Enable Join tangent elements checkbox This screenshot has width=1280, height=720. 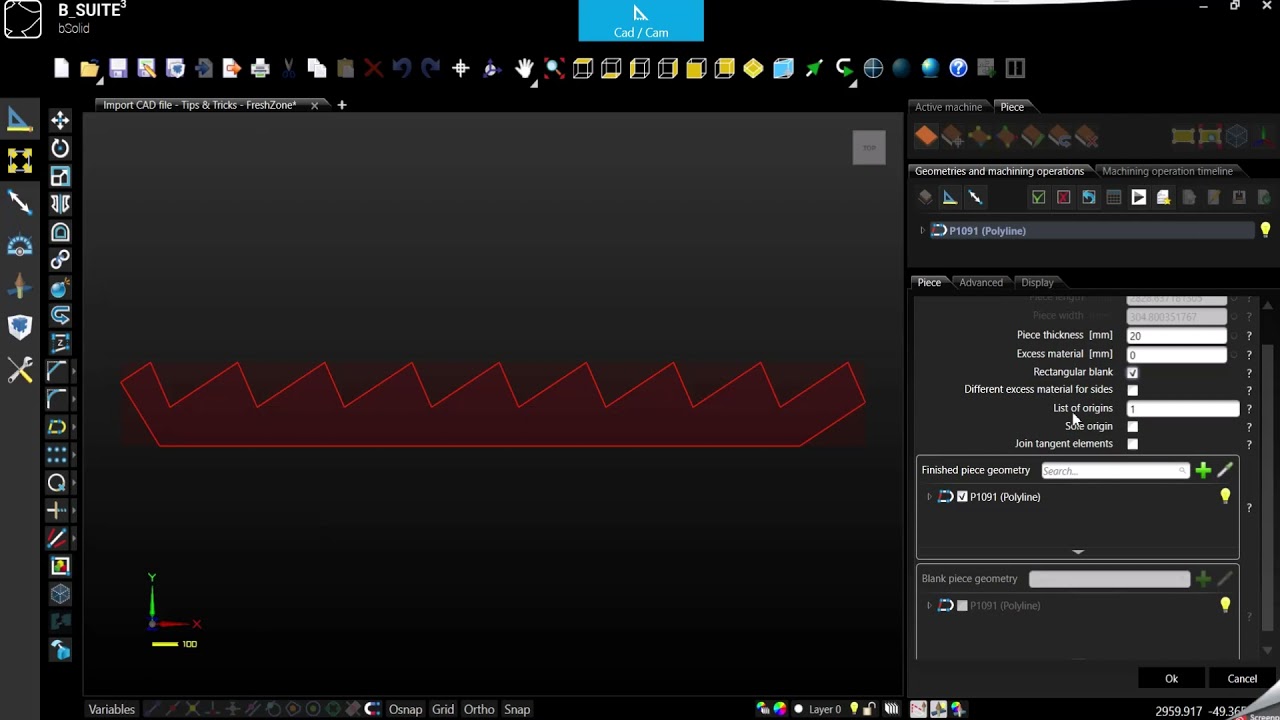pyautogui.click(x=1132, y=444)
